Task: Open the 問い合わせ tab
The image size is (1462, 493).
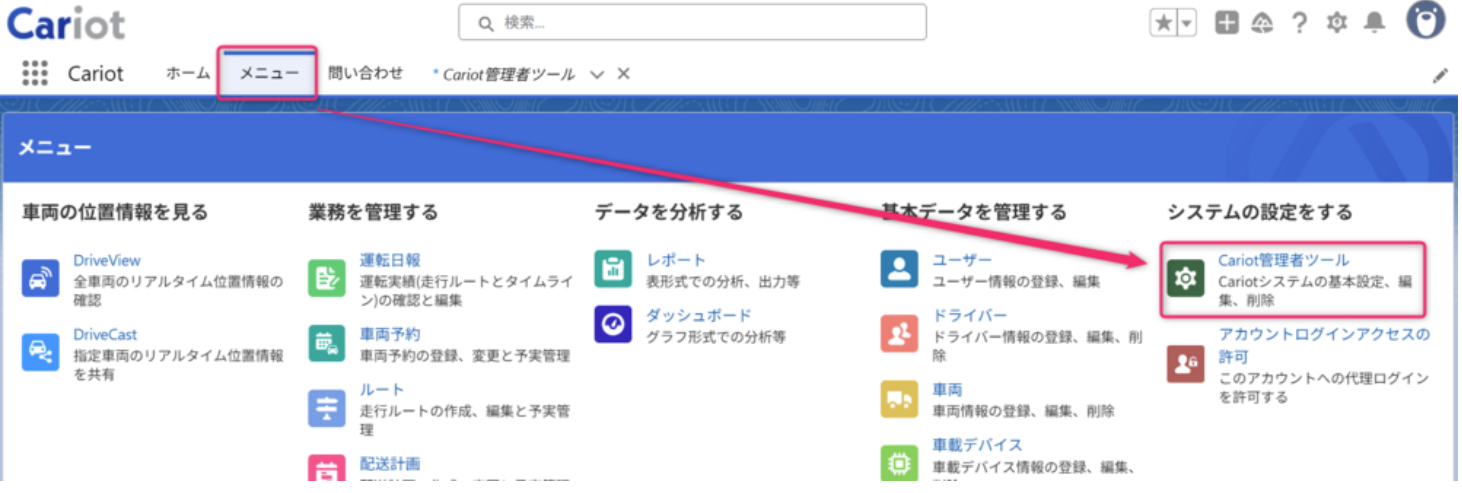Action: click(x=366, y=73)
